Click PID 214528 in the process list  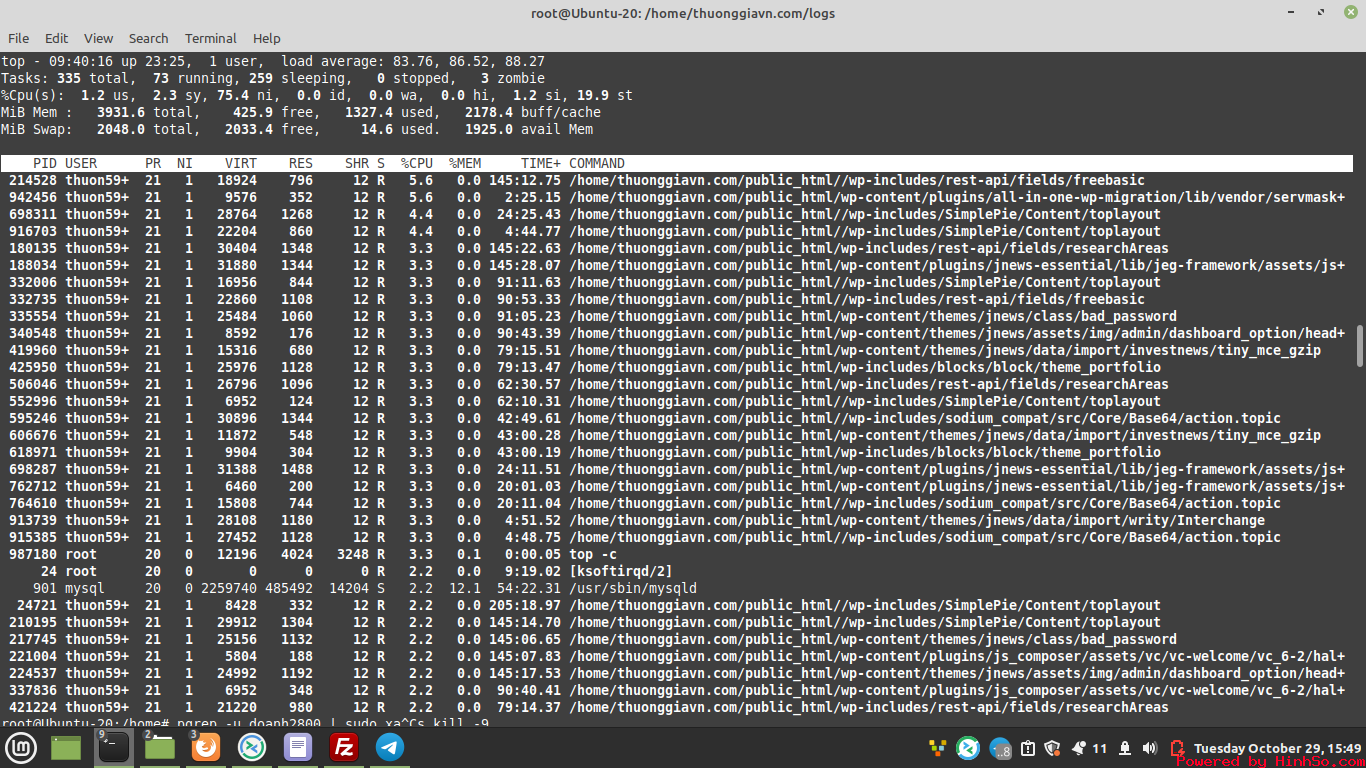pyautogui.click(x=33, y=180)
